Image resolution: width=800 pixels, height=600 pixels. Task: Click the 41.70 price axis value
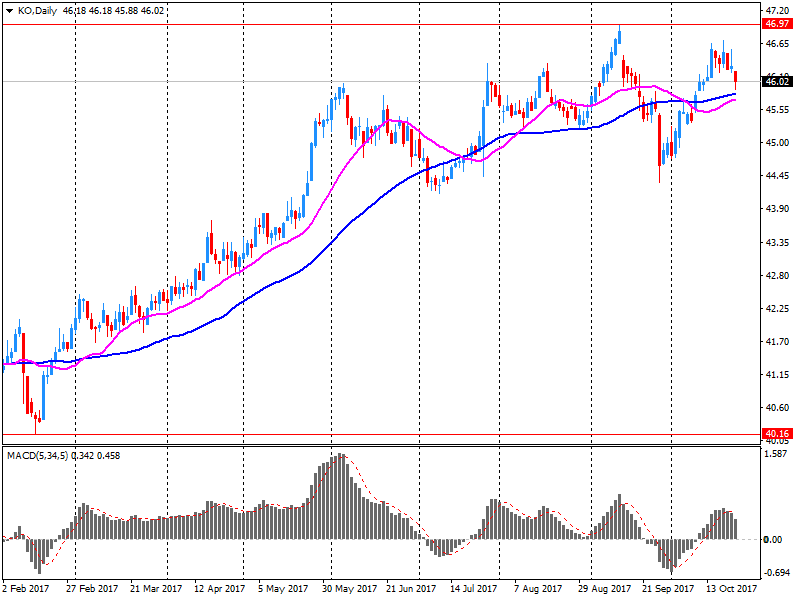pyautogui.click(x=778, y=342)
